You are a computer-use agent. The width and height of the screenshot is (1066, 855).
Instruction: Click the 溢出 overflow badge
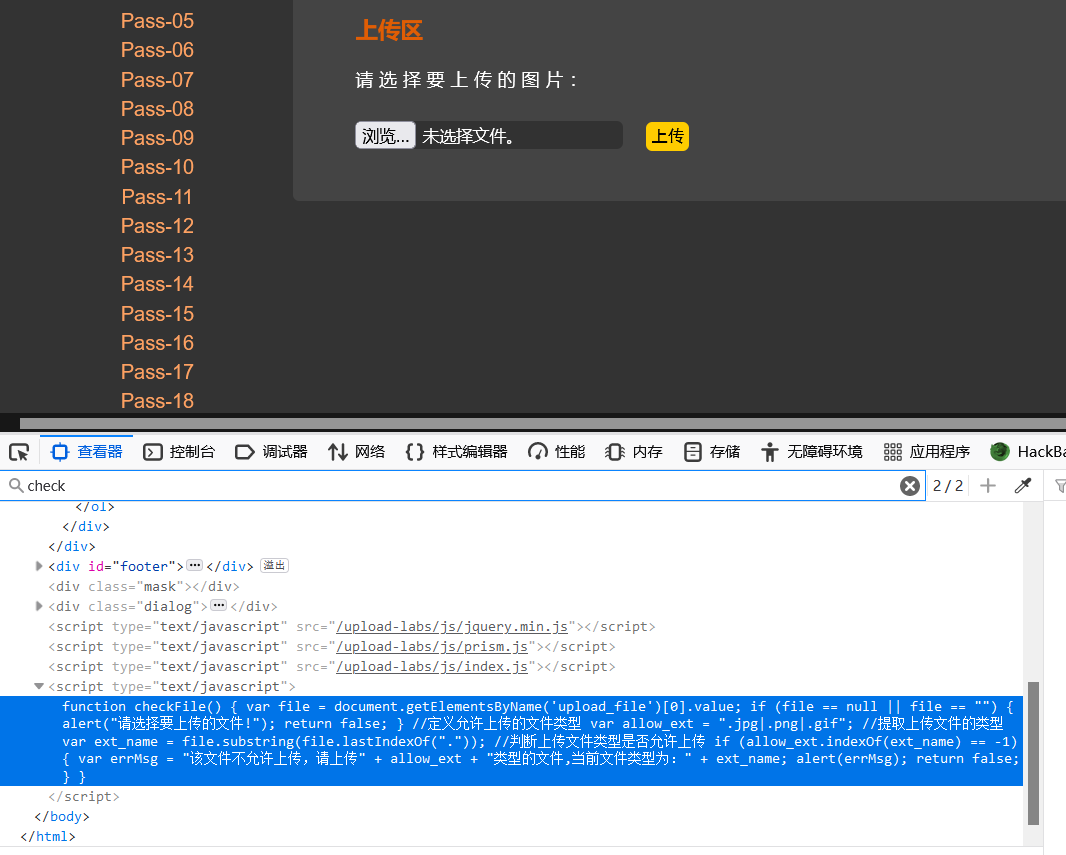pyautogui.click(x=275, y=565)
